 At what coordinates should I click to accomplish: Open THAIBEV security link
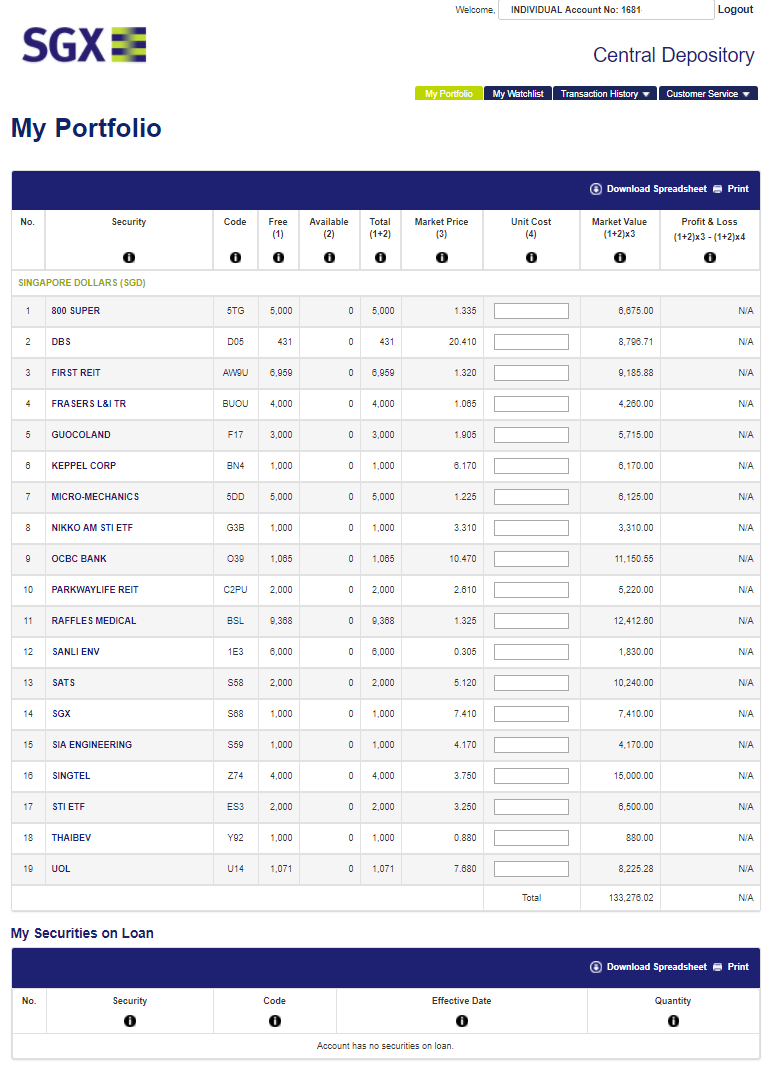71,838
